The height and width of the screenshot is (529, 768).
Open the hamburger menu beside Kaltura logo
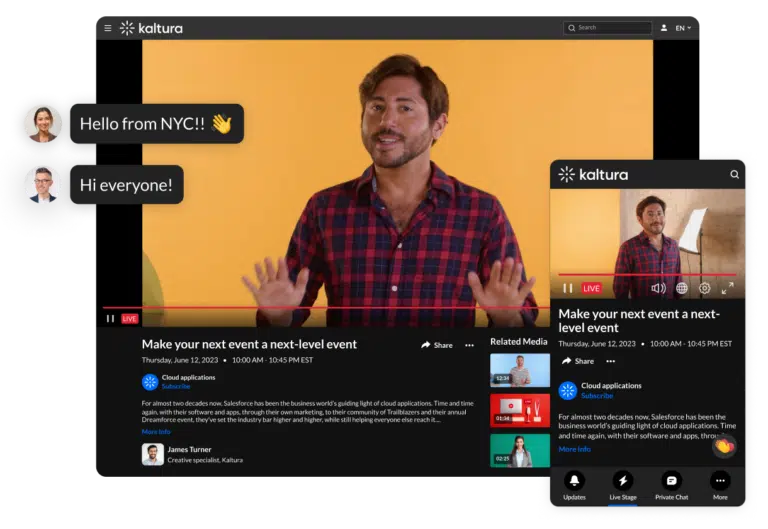coord(108,28)
